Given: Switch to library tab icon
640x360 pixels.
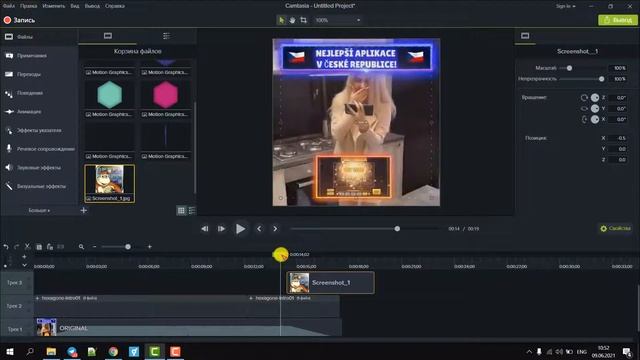Looking at the screenshot, I should point(167,36).
